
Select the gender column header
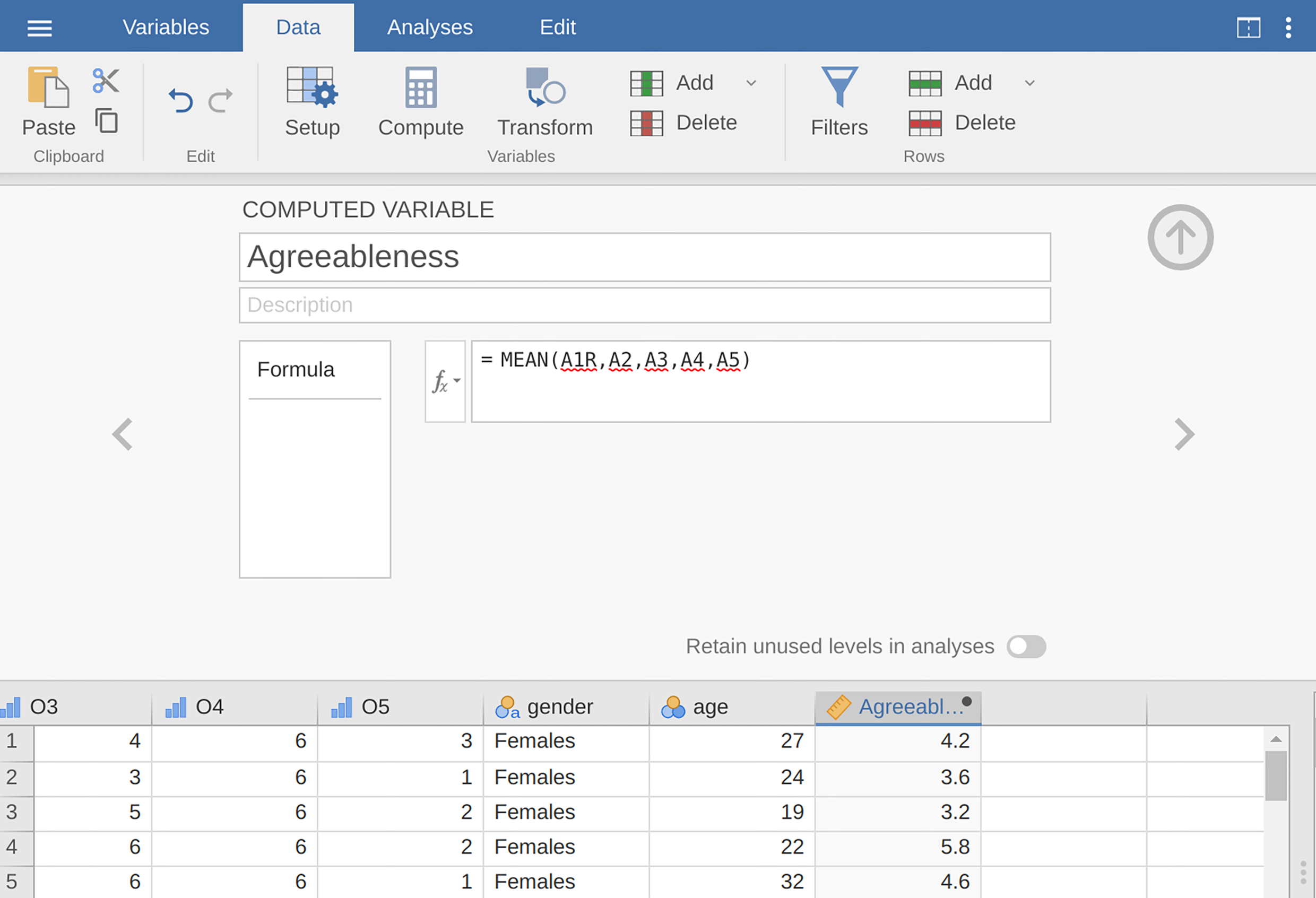point(566,707)
